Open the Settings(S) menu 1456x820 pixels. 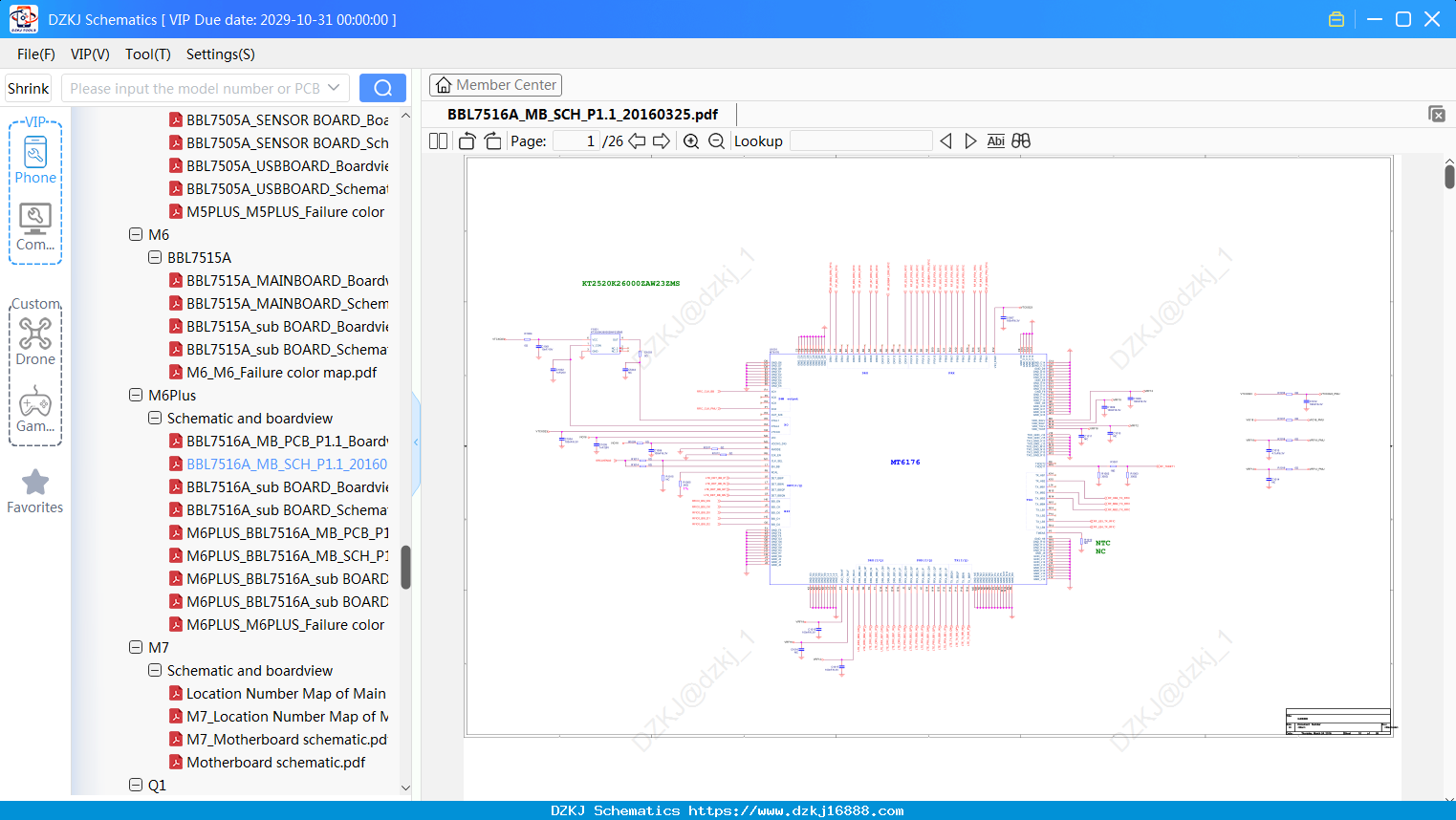click(221, 54)
